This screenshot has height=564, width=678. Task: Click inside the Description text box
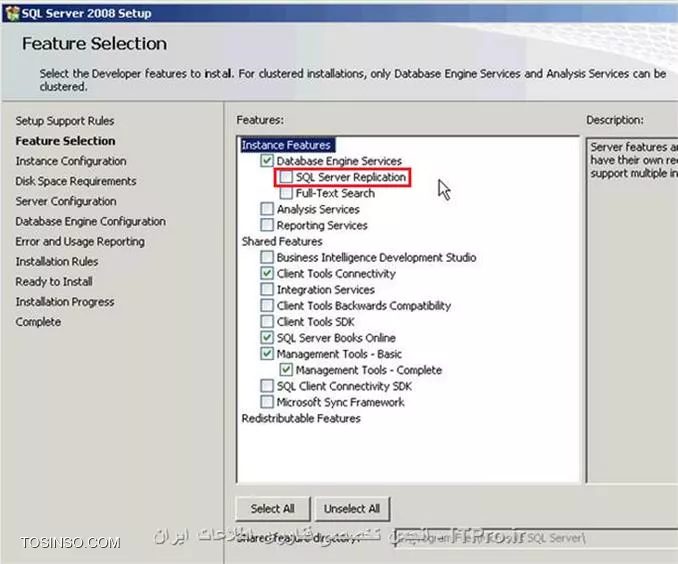tap(632, 310)
